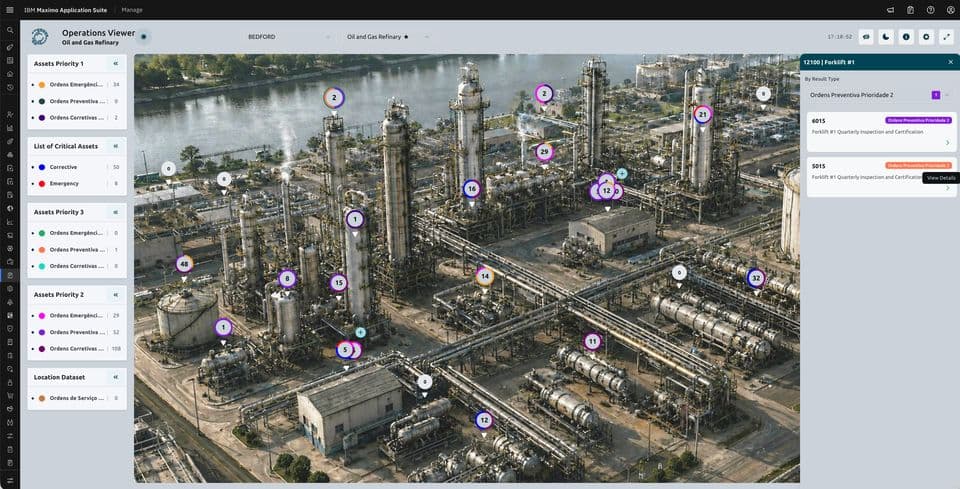960x489 pixels.
Task: Click the teal dot in Assets Priority 3
Action: click(x=42, y=266)
